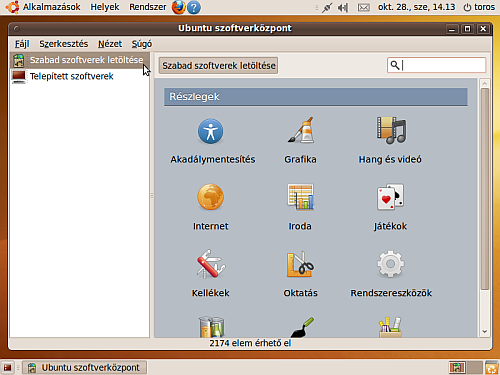The image size is (500, 375).
Task: Click the date and time clock
Action: coord(416,7)
